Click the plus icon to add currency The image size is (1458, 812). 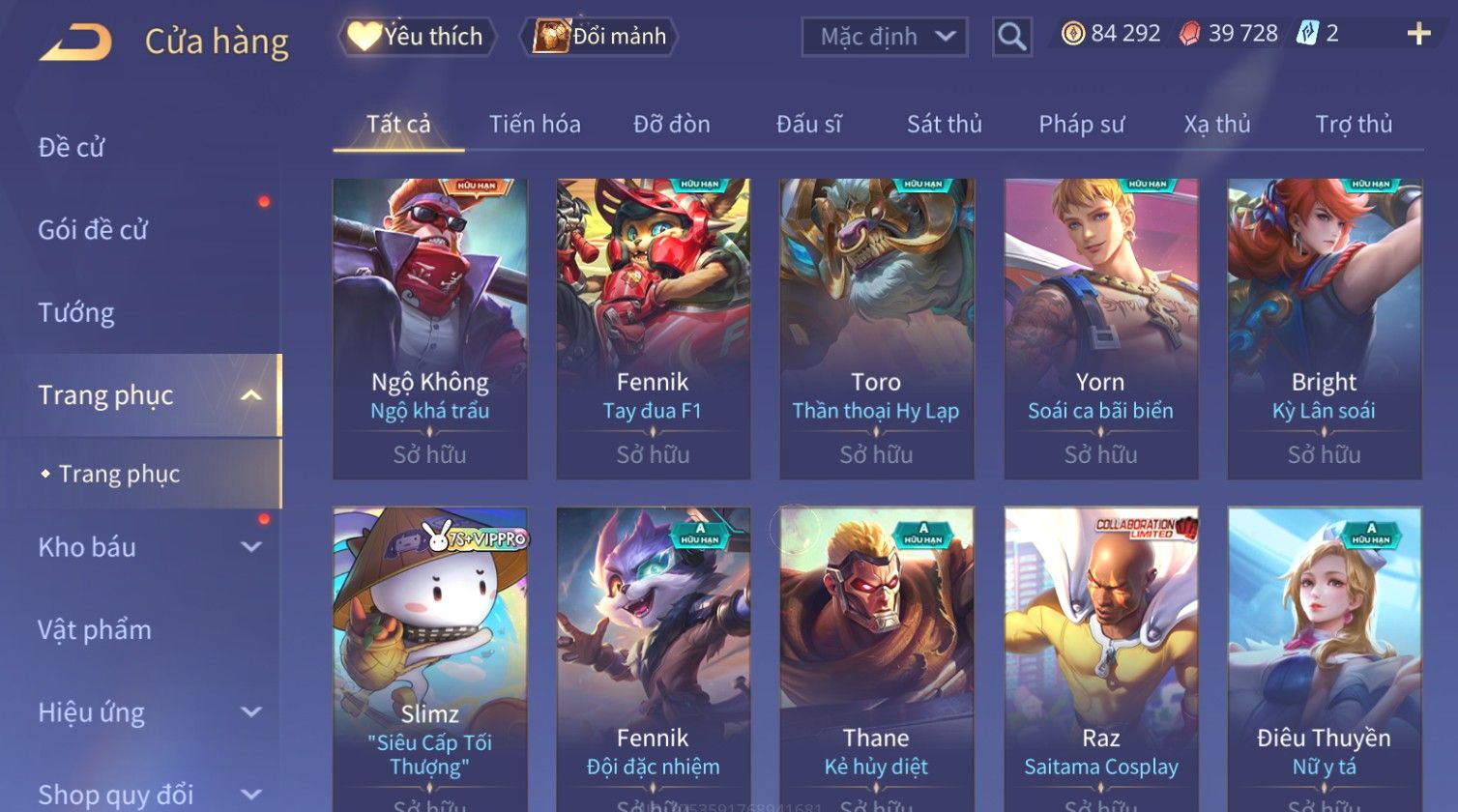(x=1418, y=35)
